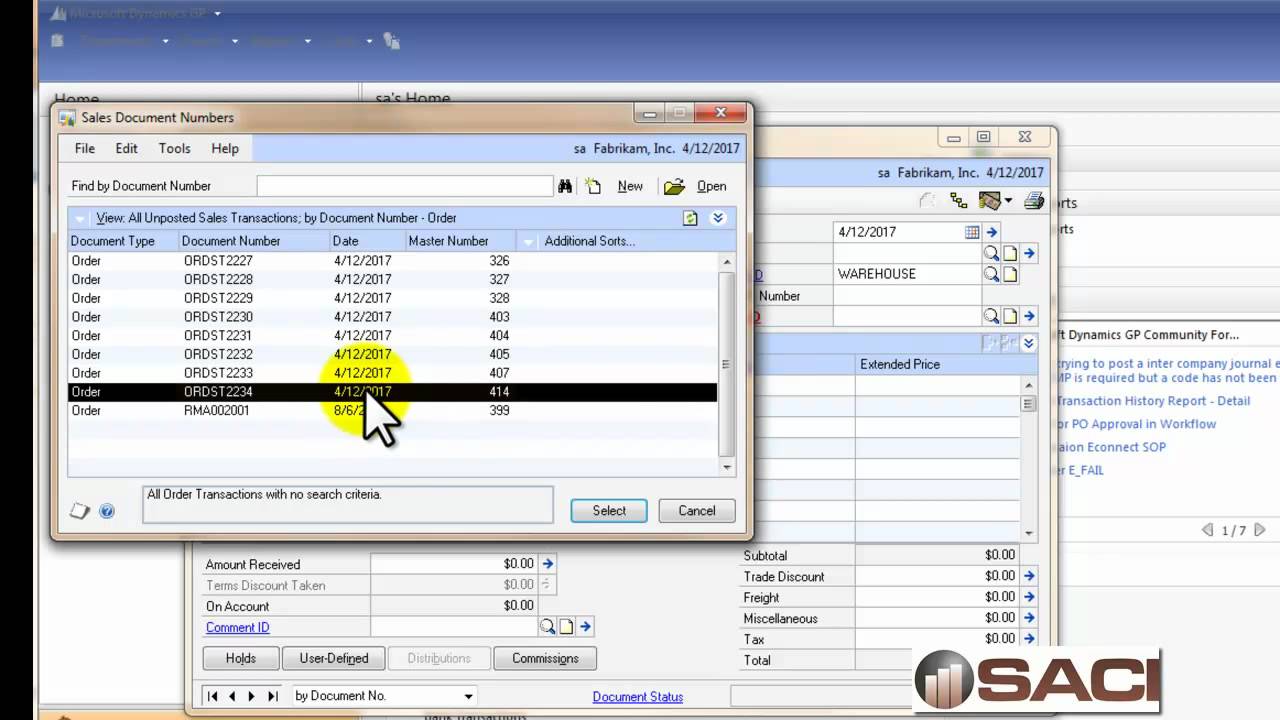The width and height of the screenshot is (1280, 720).
Task: Open the Additional Sorts dropdown arrow
Action: tap(528, 241)
